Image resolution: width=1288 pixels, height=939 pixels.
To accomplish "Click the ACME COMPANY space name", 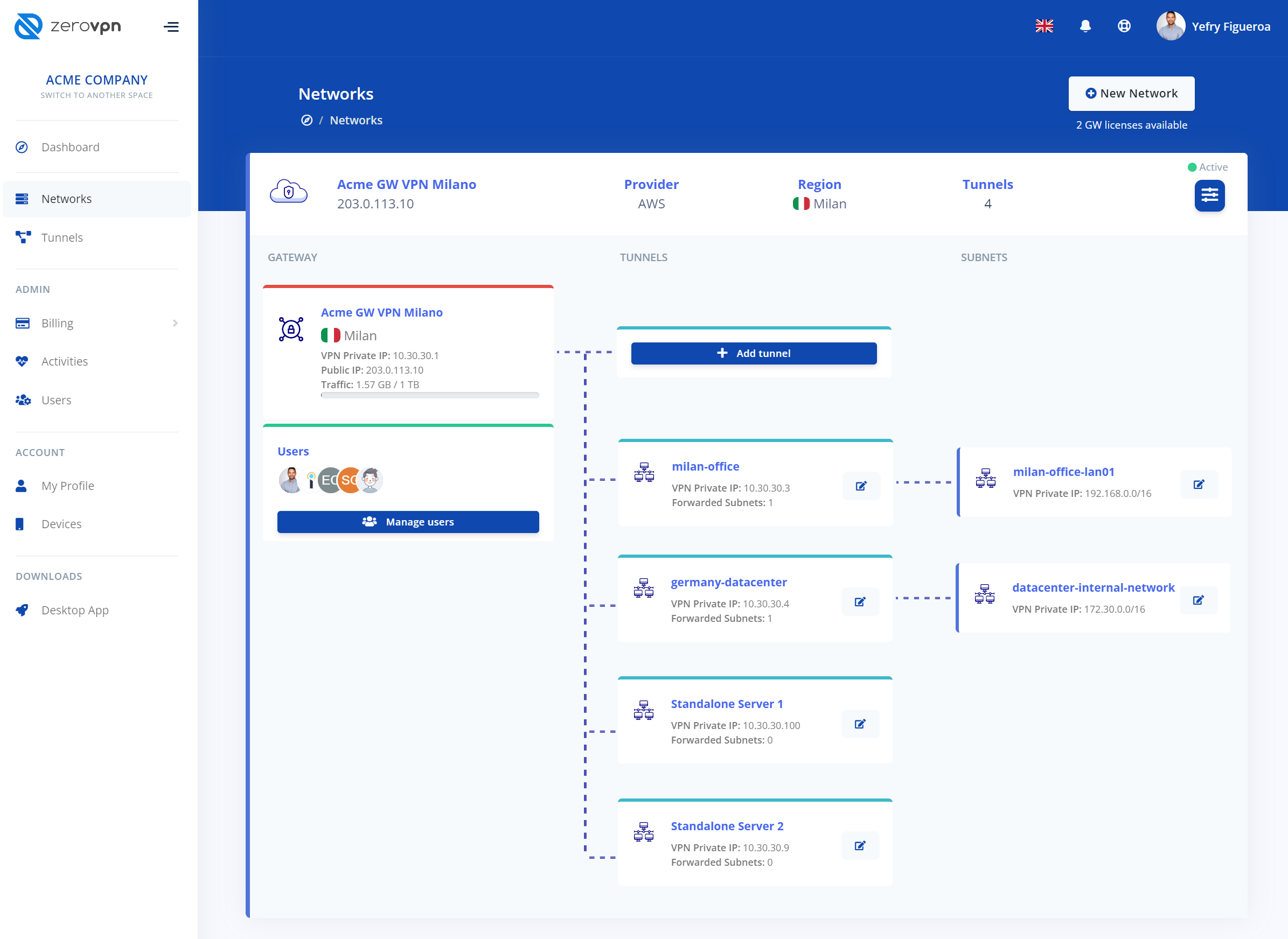I will (96, 80).
